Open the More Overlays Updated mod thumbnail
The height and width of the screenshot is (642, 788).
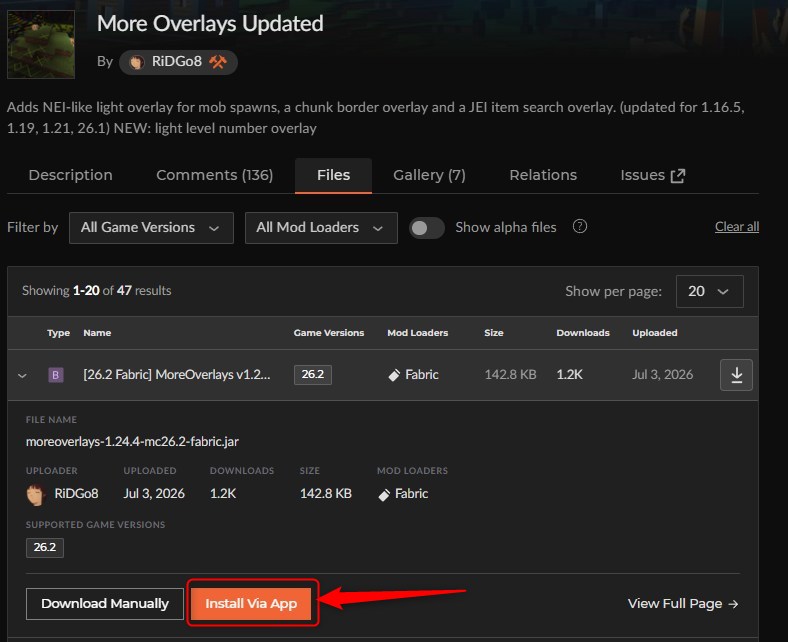(41, 45)
